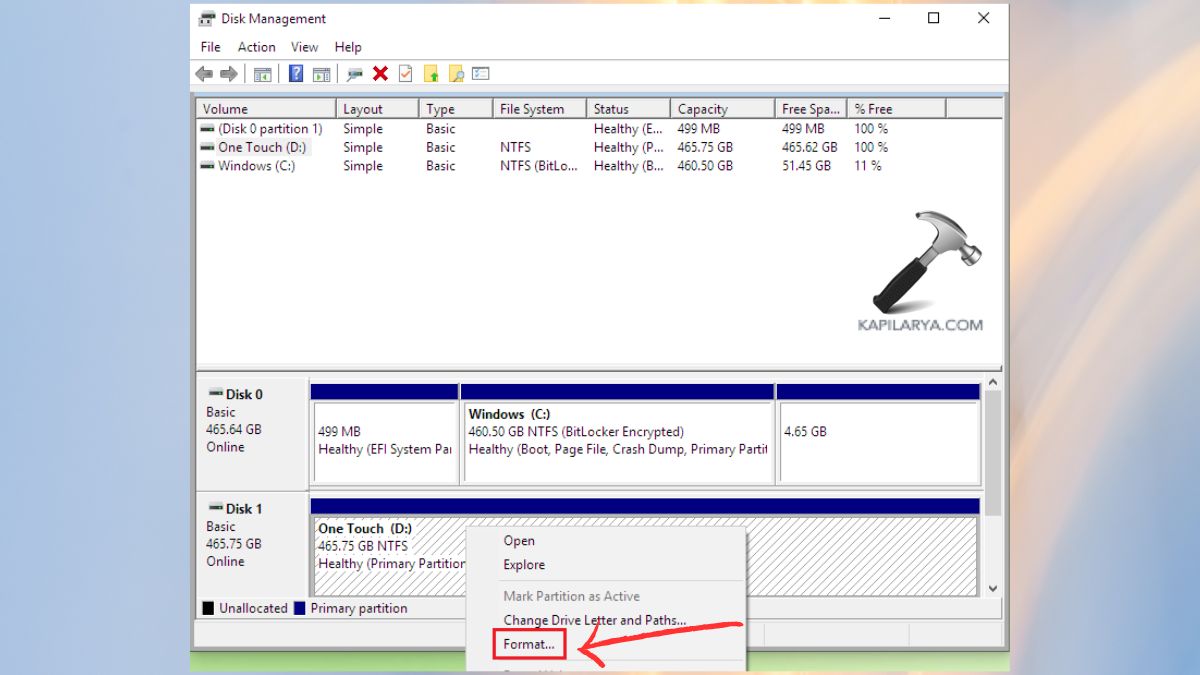
Task: Choose Change Drive Letter and Paths from context menu
Action: 594,620
